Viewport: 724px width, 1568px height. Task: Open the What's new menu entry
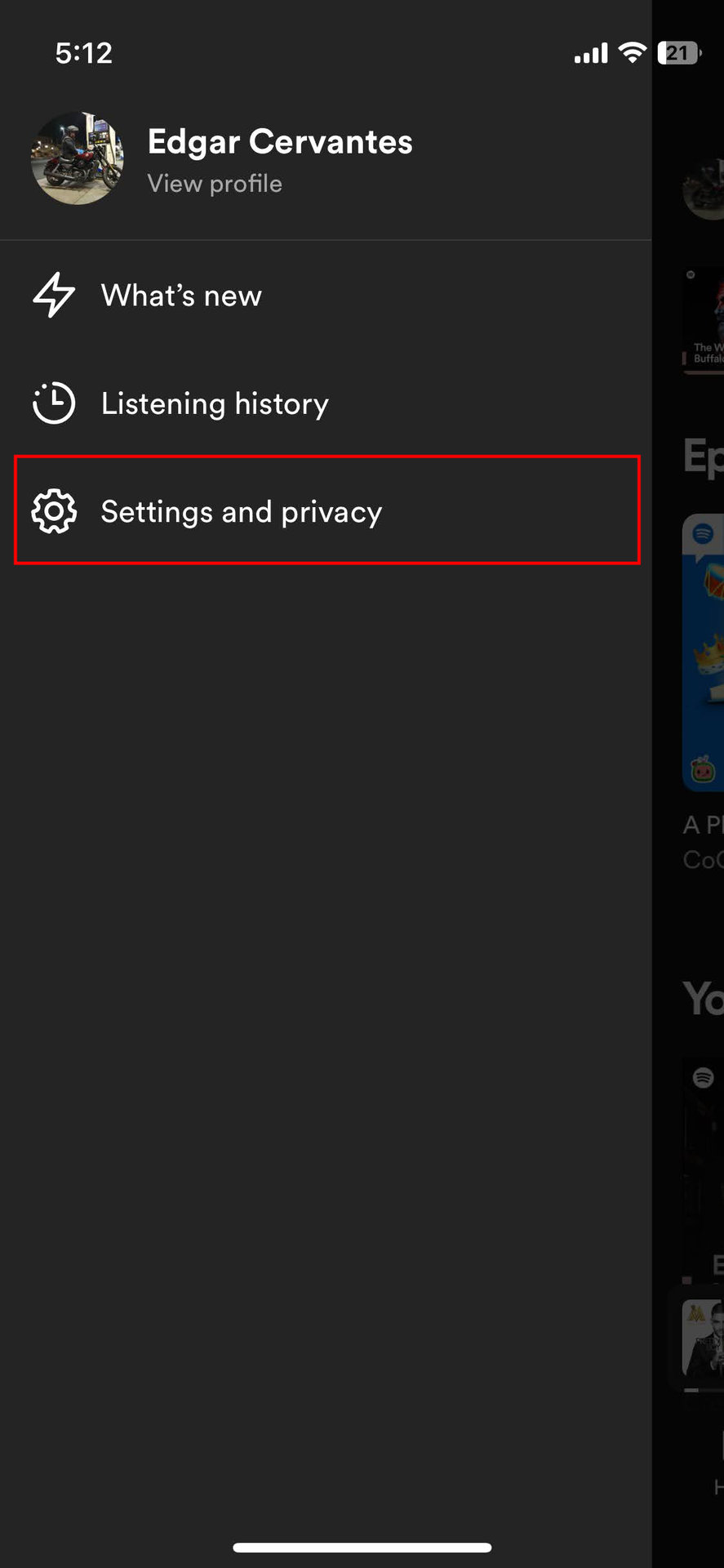click(x=181, y=296)
